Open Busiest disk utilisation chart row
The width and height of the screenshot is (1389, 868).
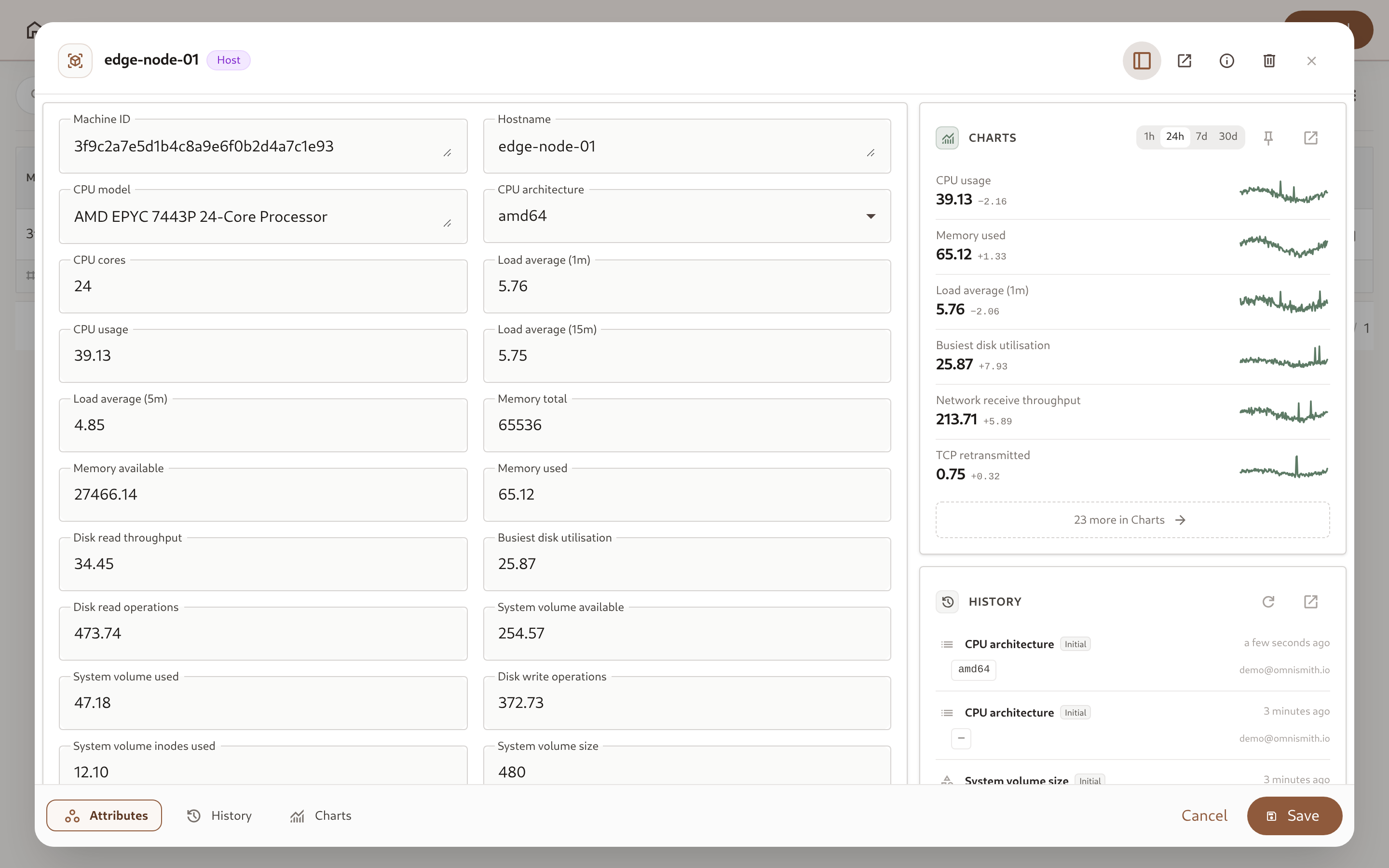[1132, 356]
